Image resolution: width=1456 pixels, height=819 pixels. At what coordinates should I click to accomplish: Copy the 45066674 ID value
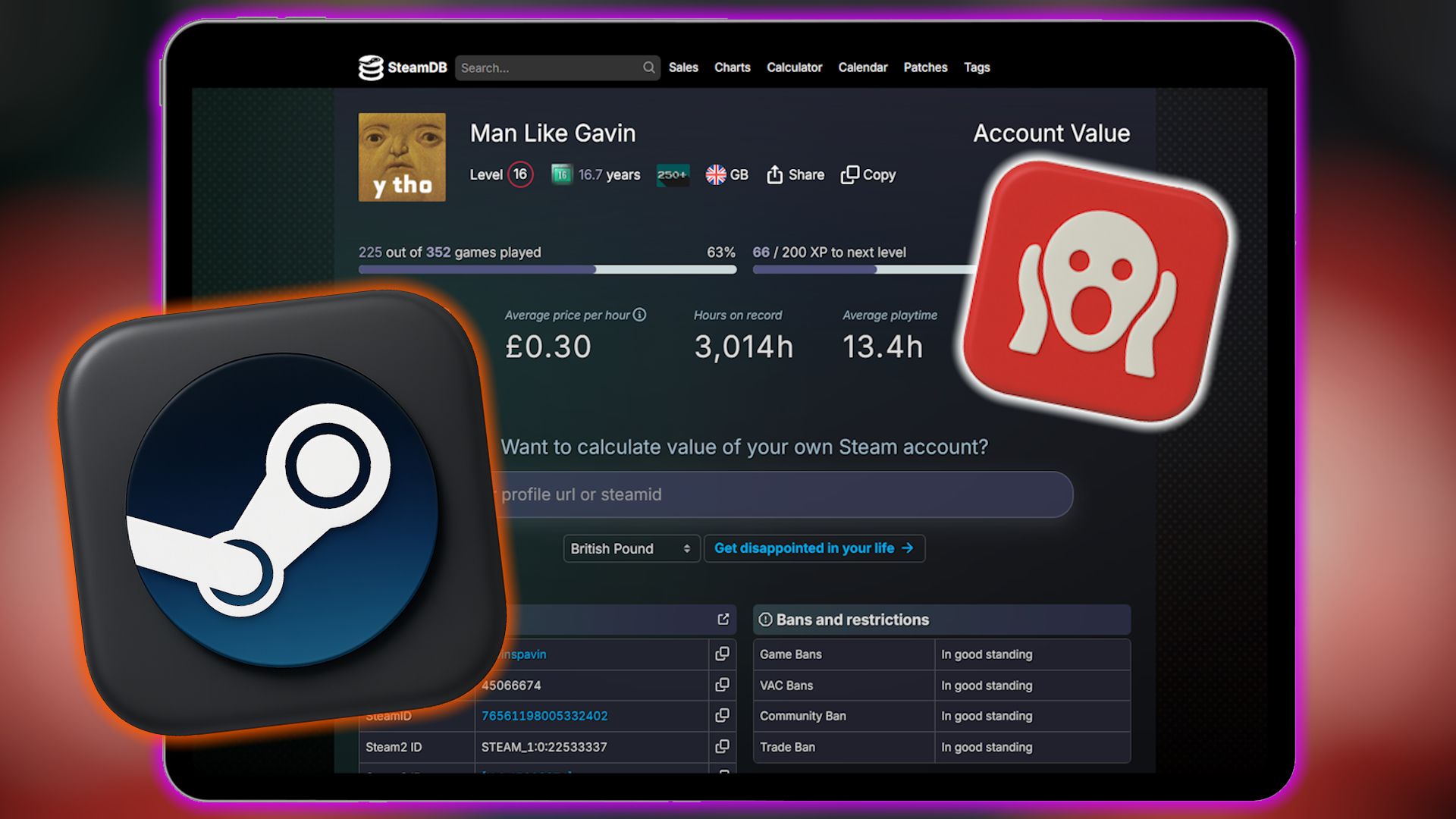[x=722, y=685]
